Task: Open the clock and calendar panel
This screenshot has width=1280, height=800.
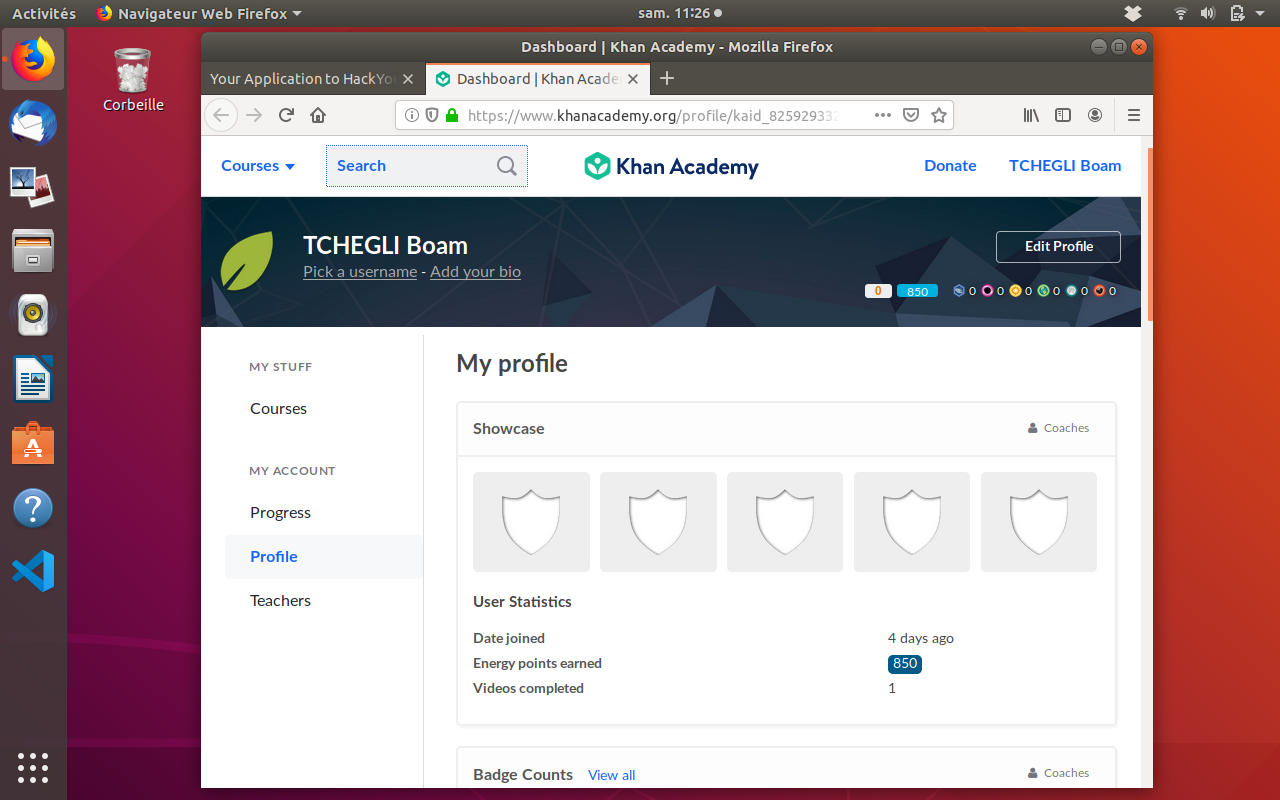Action: [680, 14]
